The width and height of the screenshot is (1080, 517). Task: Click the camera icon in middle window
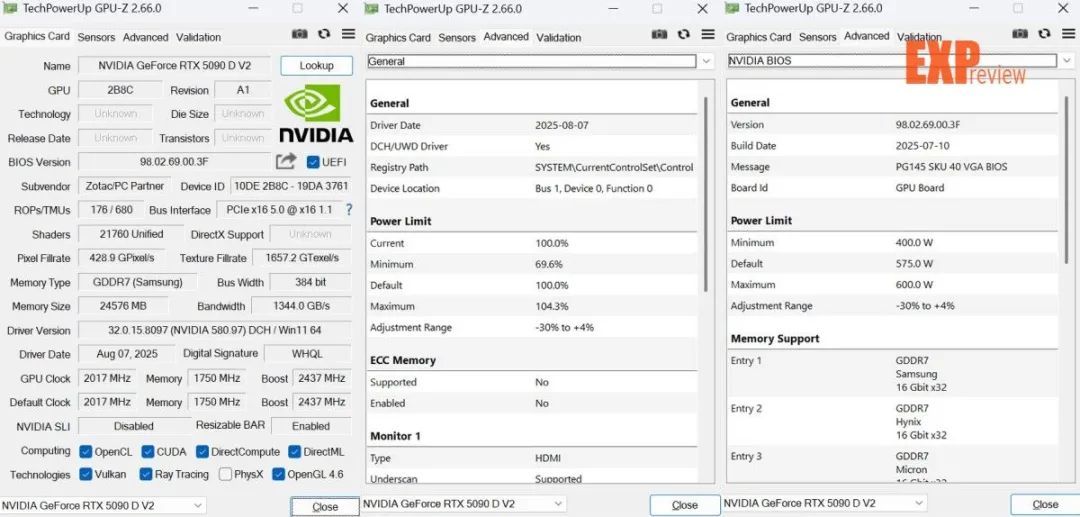coord(660,34)
